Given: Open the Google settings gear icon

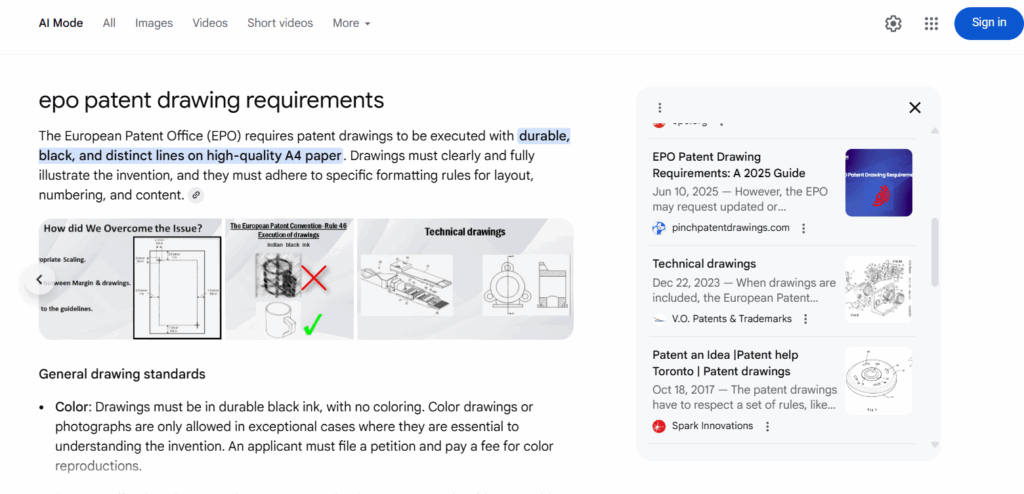Looking at the screenshot, I should click(893, 24).
